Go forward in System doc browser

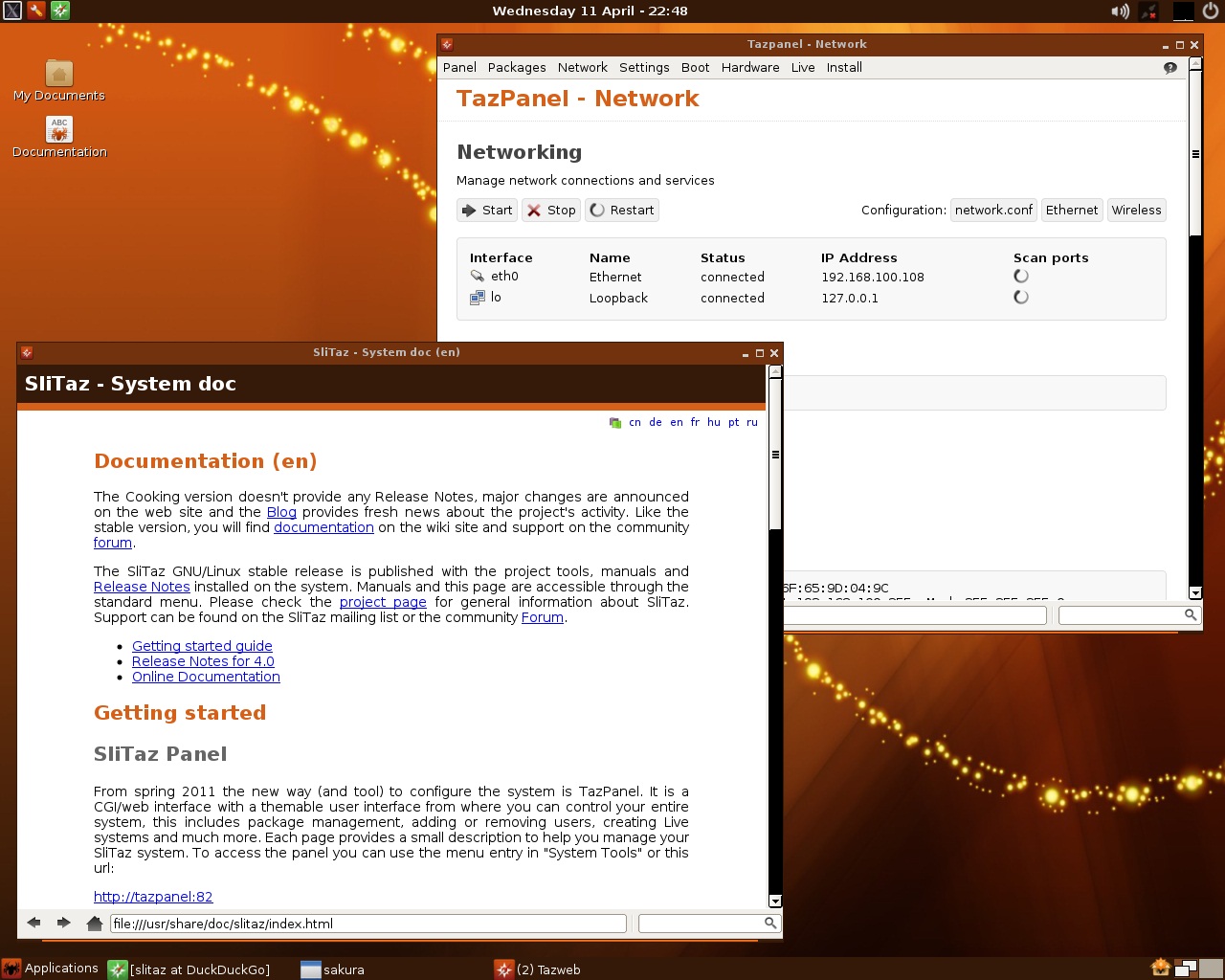tap(64, 924)
